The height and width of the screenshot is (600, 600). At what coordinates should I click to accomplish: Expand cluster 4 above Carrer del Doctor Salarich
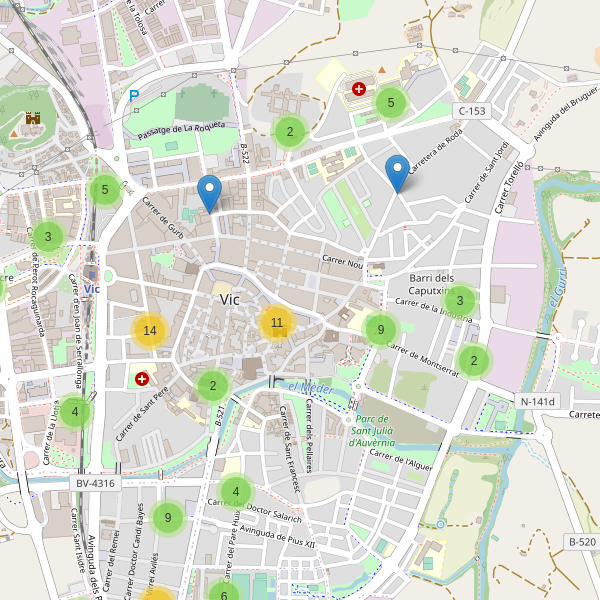click(236, 491)
